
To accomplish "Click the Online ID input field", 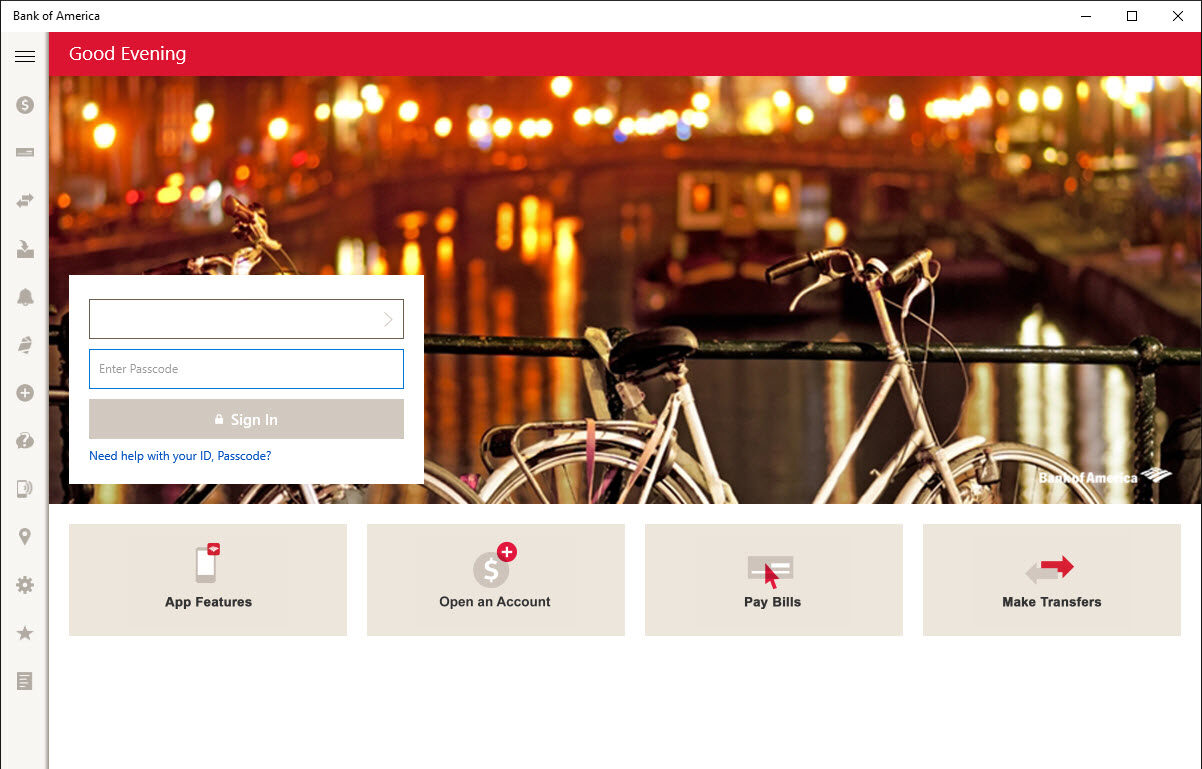I will (246, 319).
